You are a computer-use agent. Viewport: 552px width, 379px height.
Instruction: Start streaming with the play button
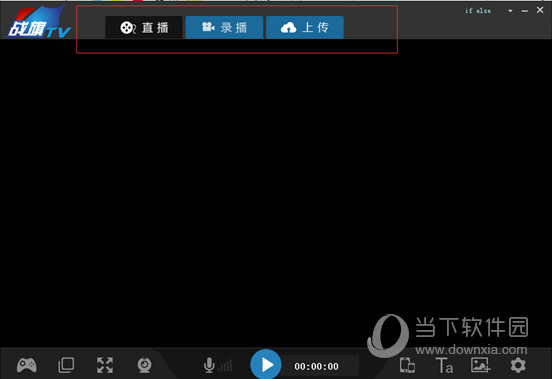[266, 365]
